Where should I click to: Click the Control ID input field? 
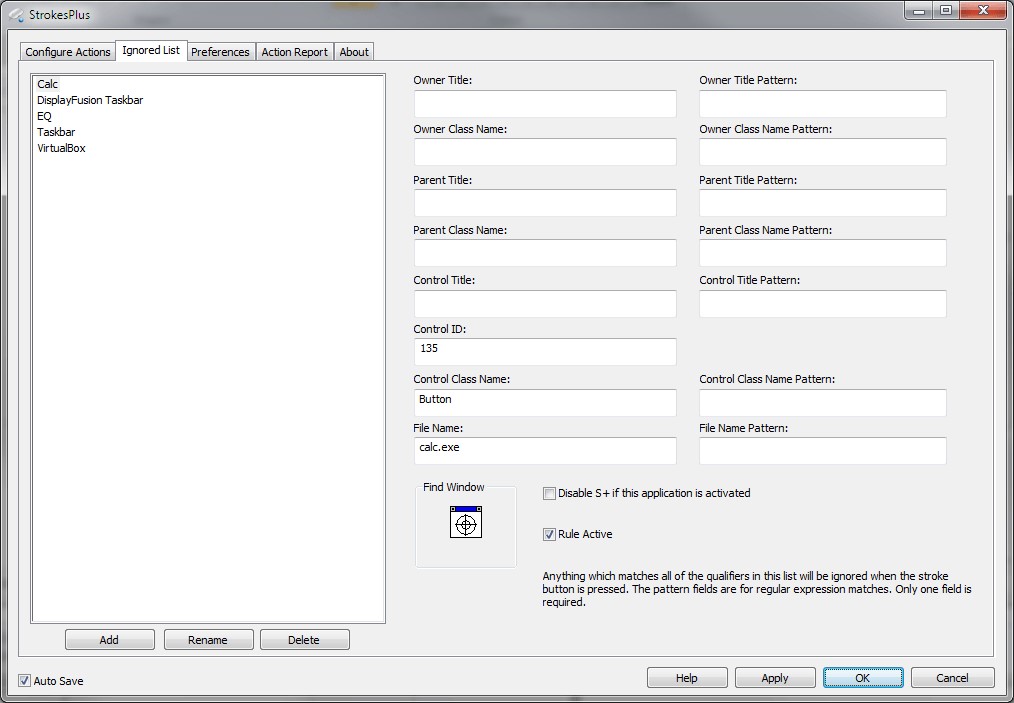(545, 351)
